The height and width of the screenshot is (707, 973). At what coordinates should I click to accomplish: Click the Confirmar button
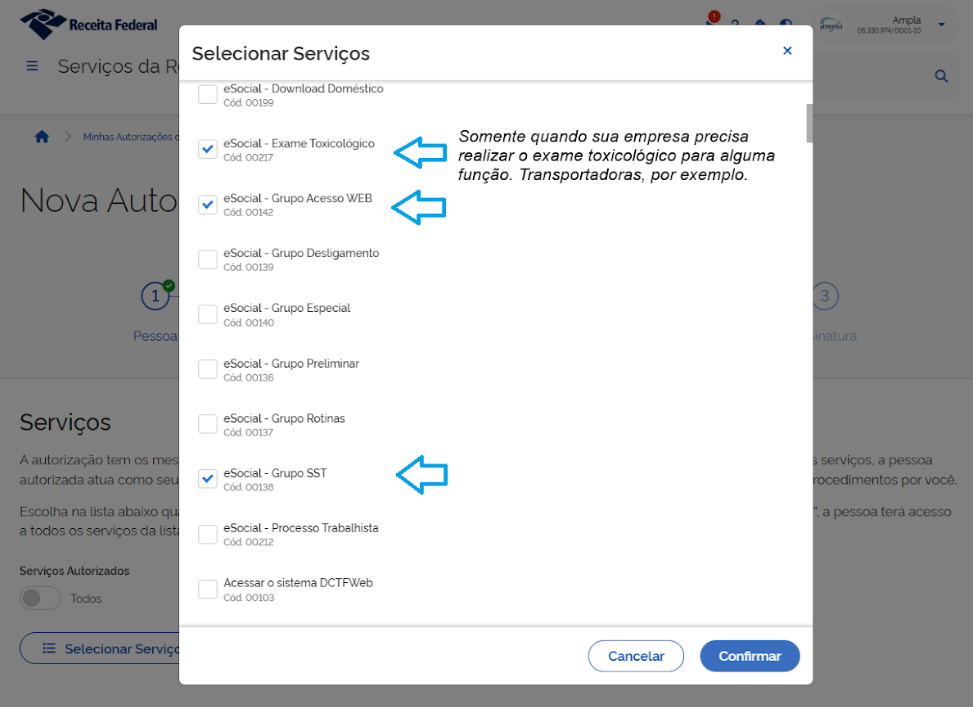(x=750, y=656)
